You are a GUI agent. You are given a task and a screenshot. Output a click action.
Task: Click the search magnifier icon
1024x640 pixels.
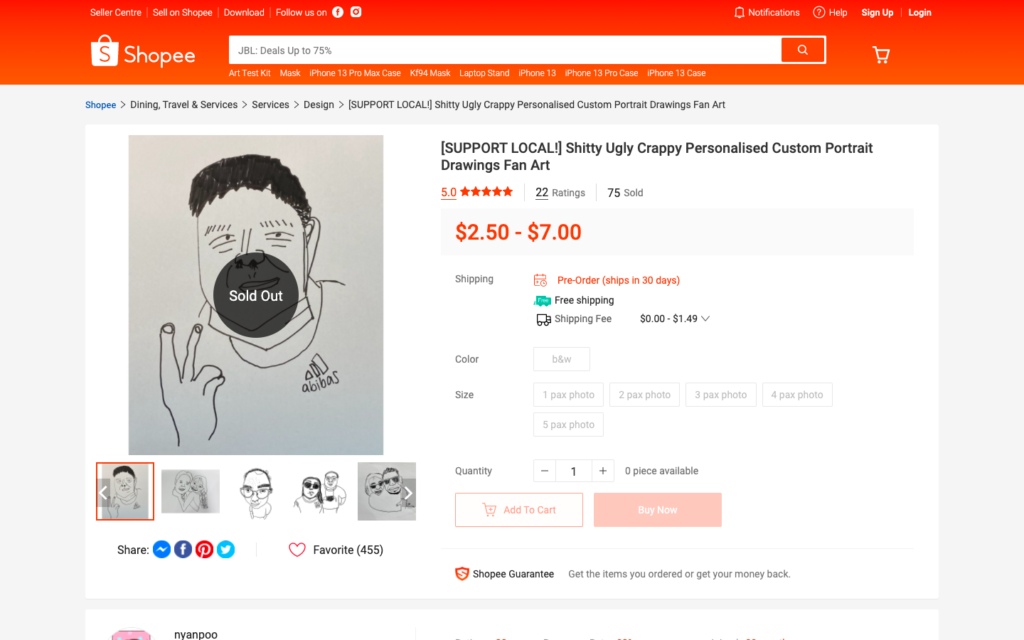(x=803, y=49)
